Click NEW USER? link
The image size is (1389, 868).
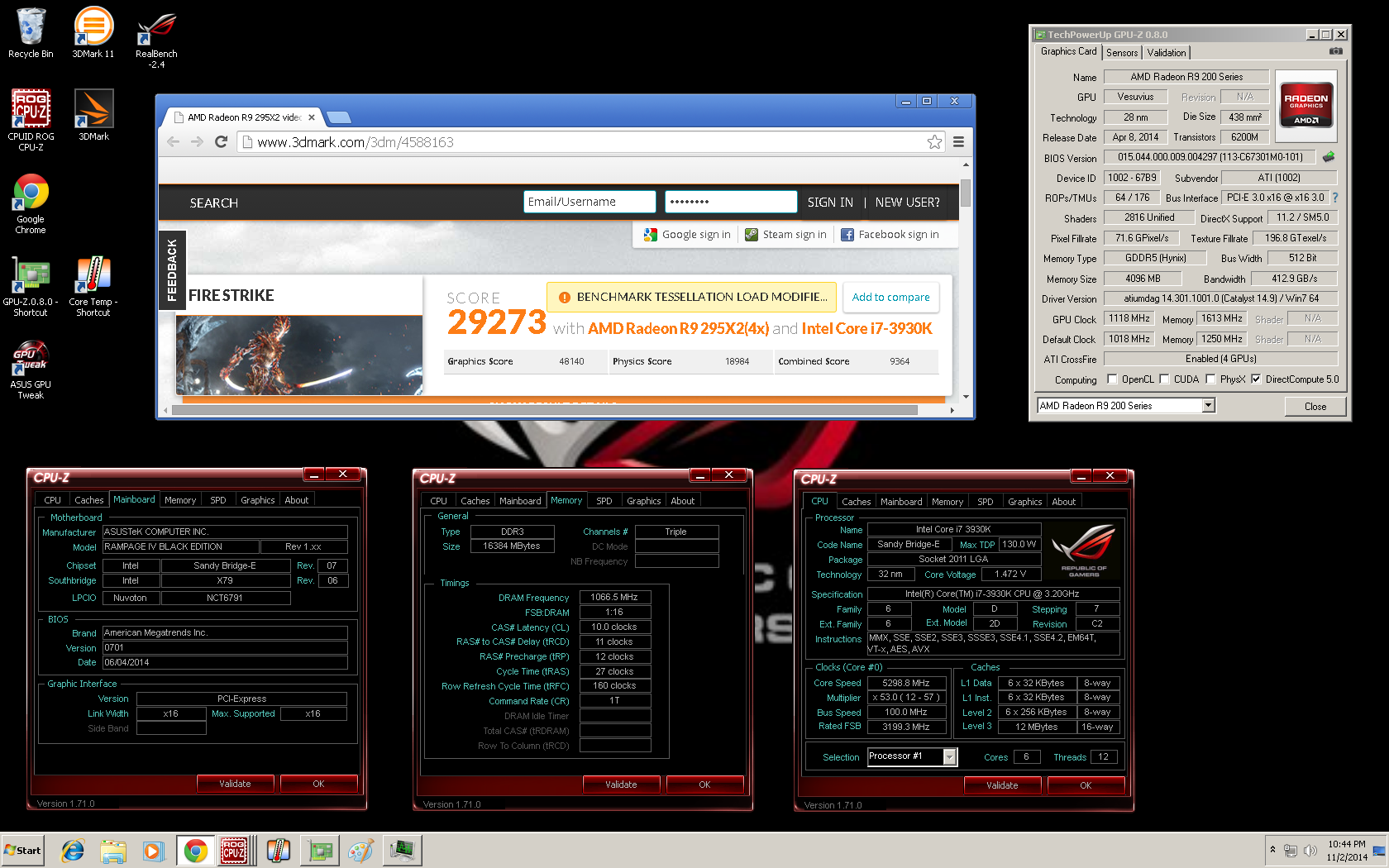pos(907,203)
